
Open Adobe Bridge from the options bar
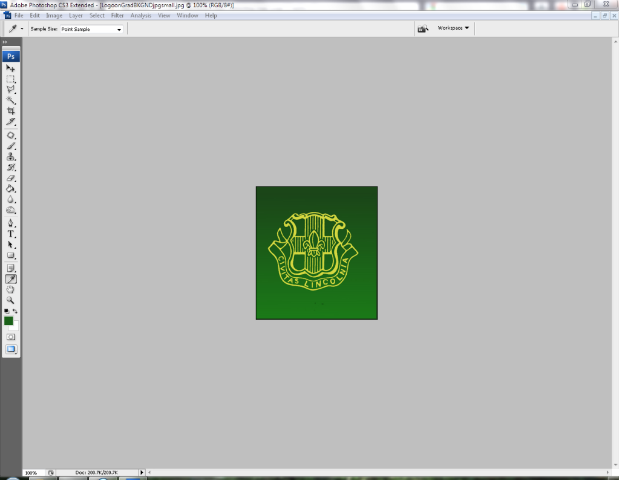(423, 28)
